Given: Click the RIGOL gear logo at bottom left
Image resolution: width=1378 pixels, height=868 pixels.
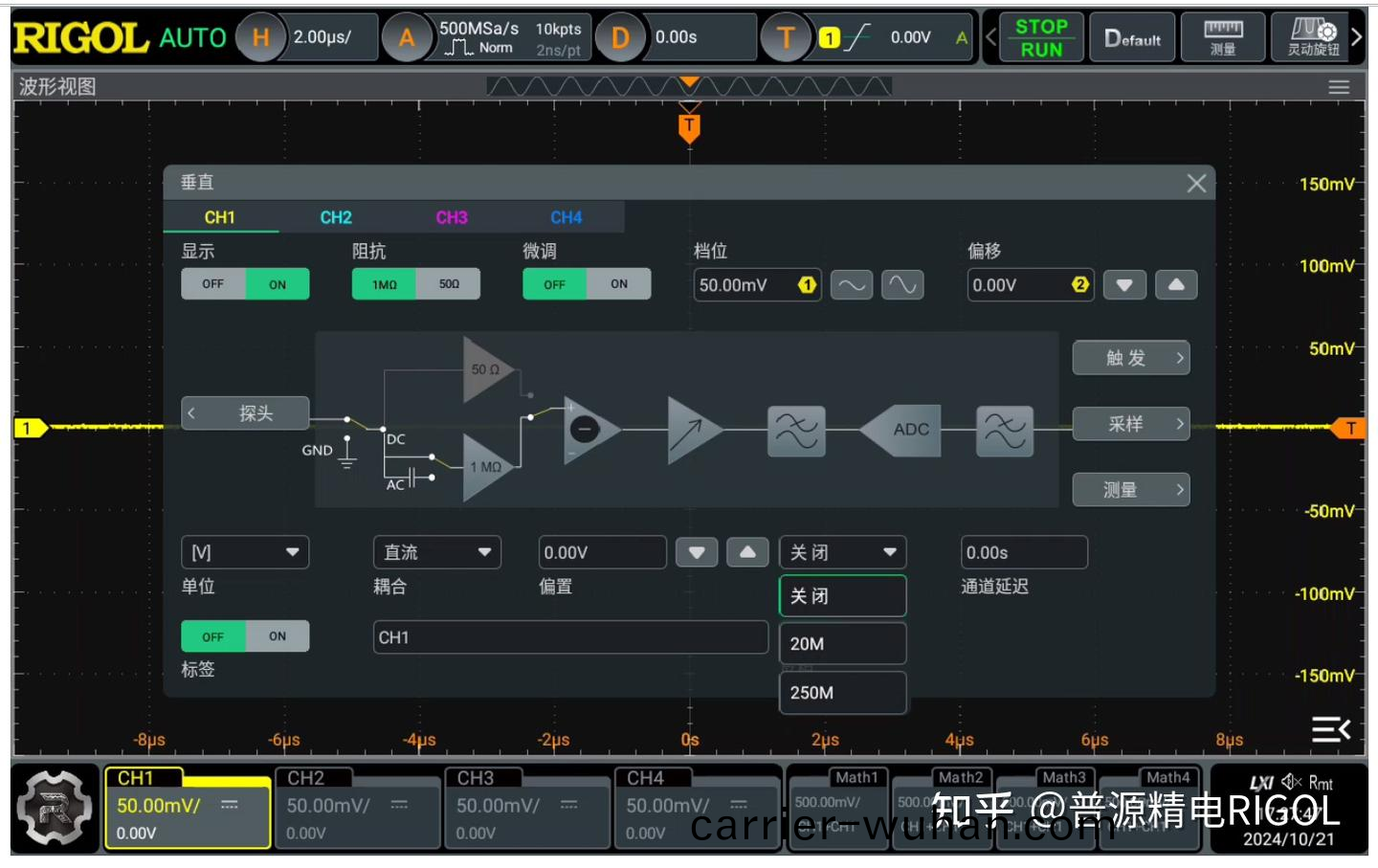Looking at the screenshot, I should 55,809.
